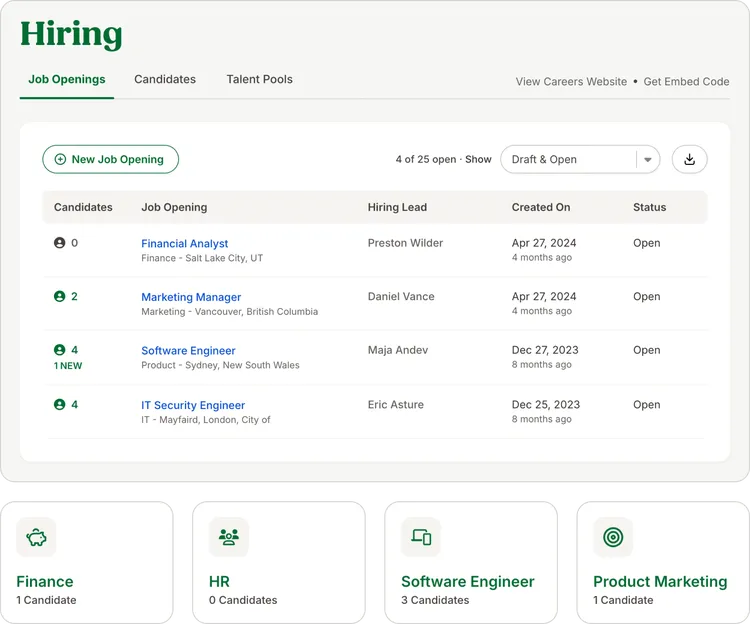Click candidate icon for Marketing Manager row
Screen dimensions: 750x624
point(59,297)
